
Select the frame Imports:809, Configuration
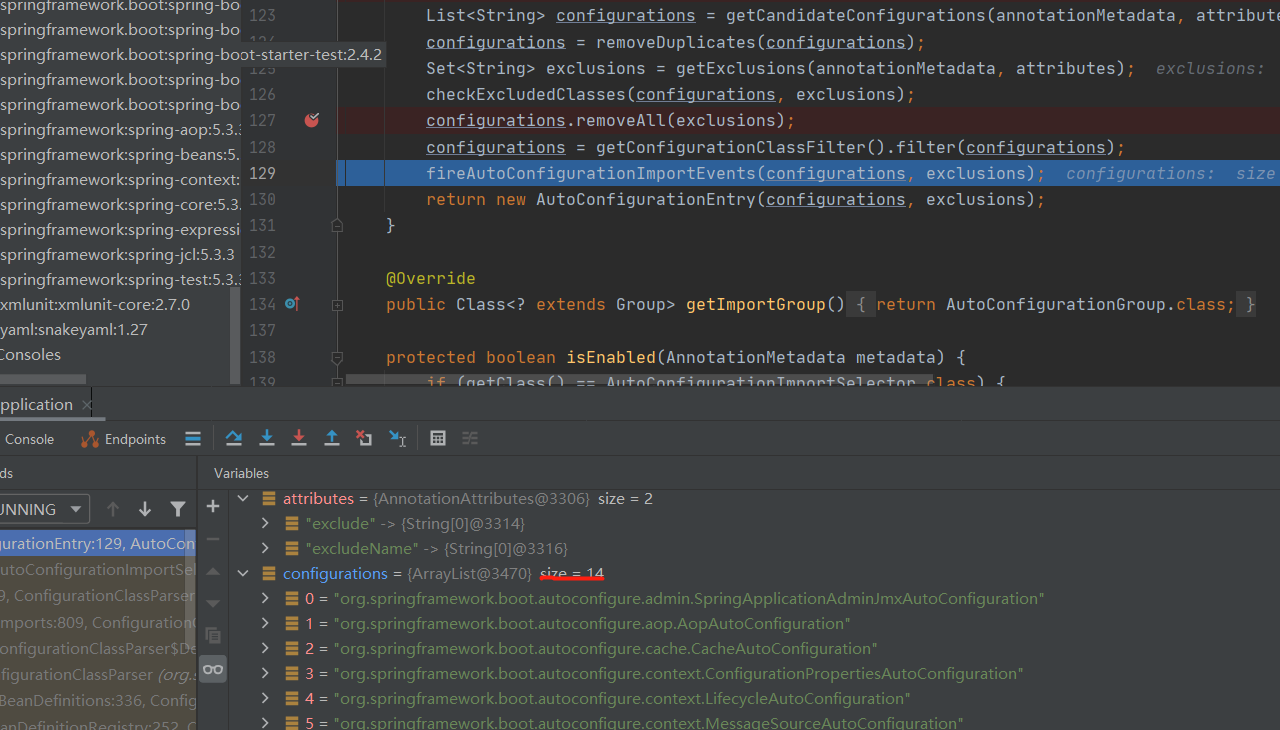[97, 621]
